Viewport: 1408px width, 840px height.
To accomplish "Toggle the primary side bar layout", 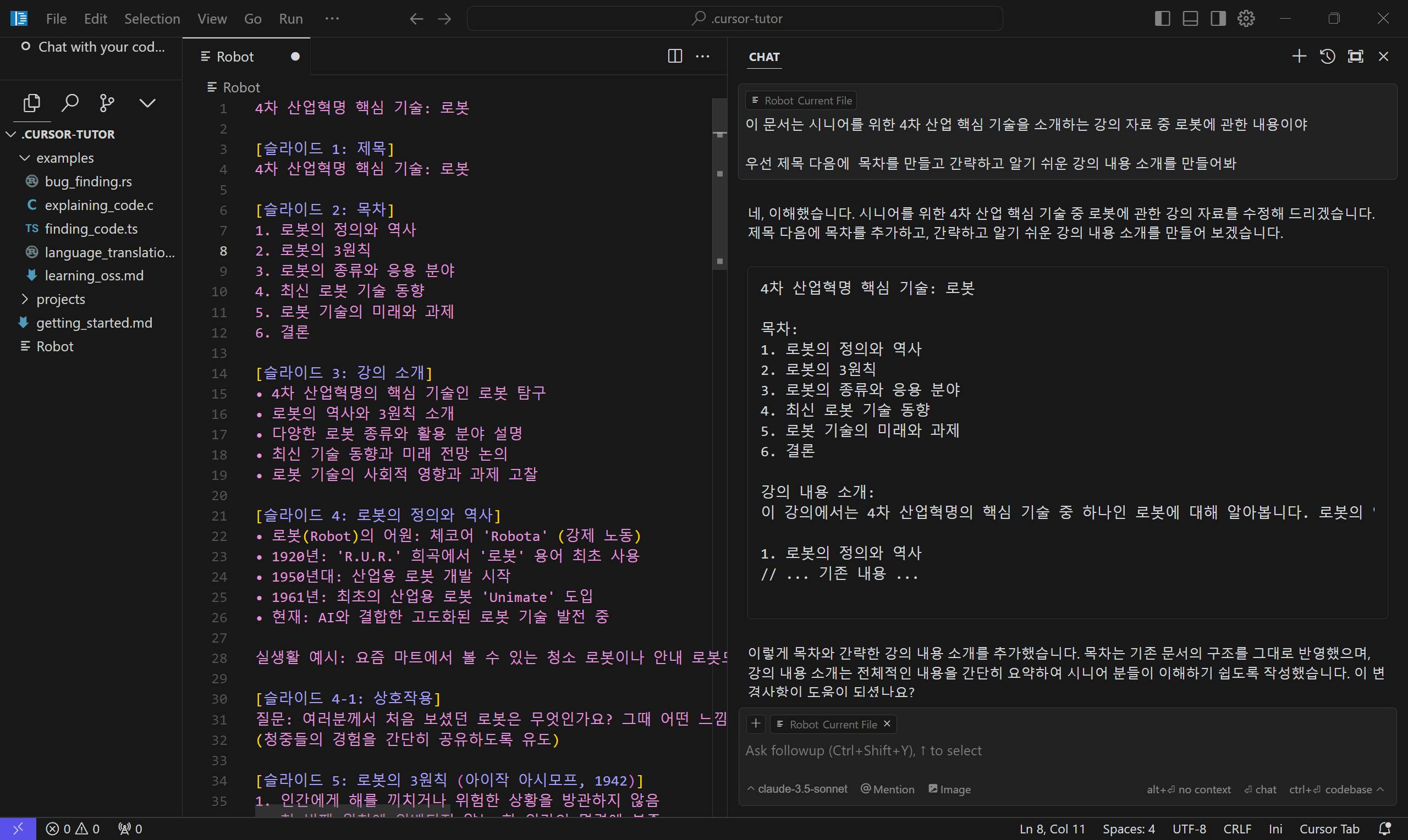I will 1162,19.
